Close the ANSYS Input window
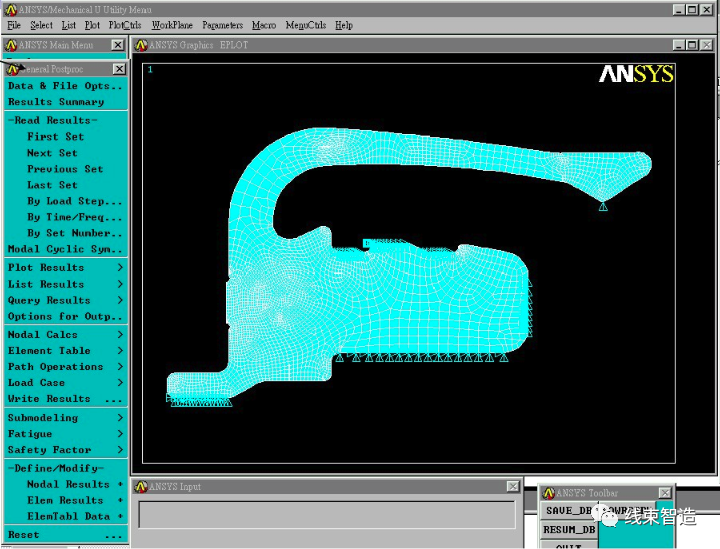The width and height of the screenshot is (720, 549). [x=513, y=487]
